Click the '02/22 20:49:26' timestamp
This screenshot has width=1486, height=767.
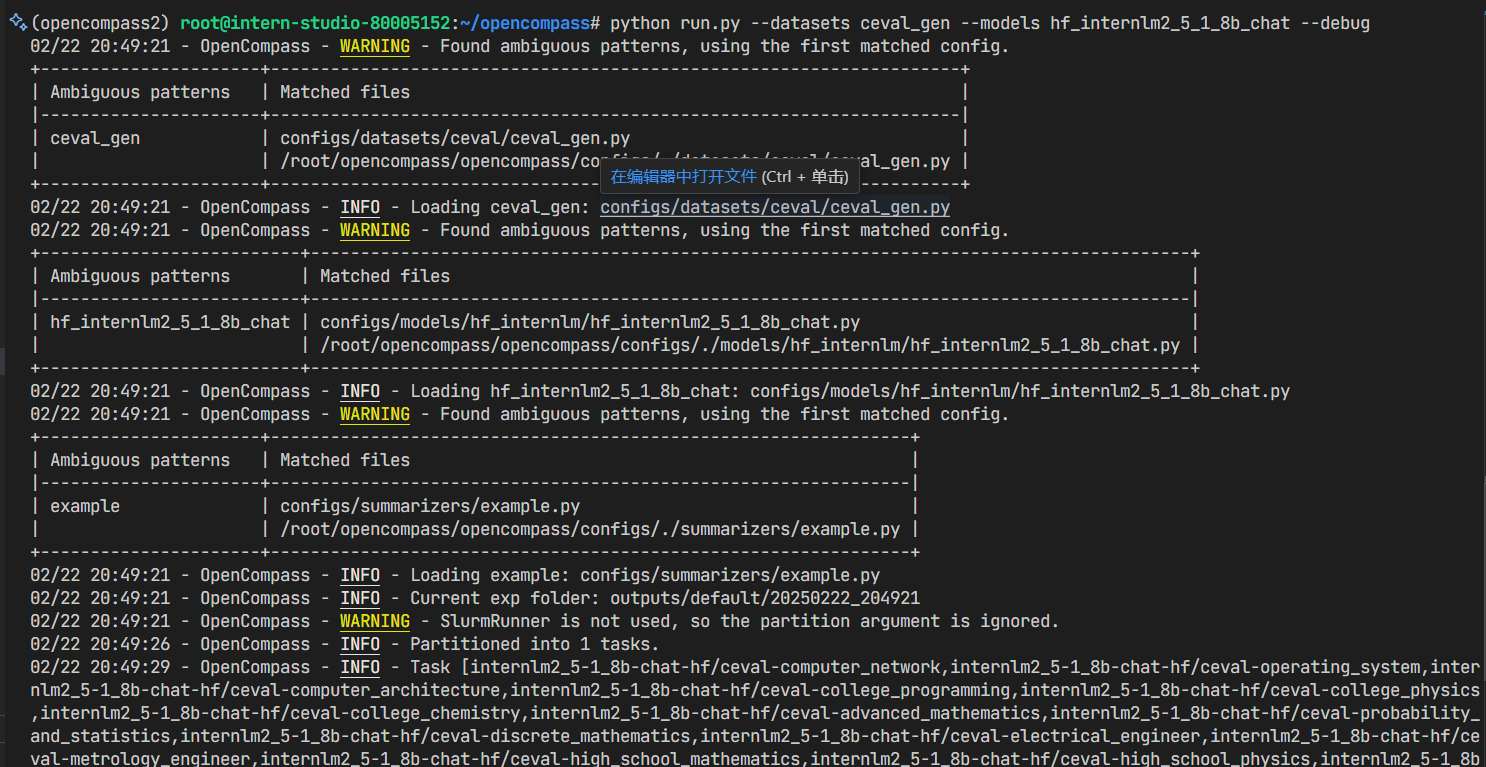(x=100, y=645)
